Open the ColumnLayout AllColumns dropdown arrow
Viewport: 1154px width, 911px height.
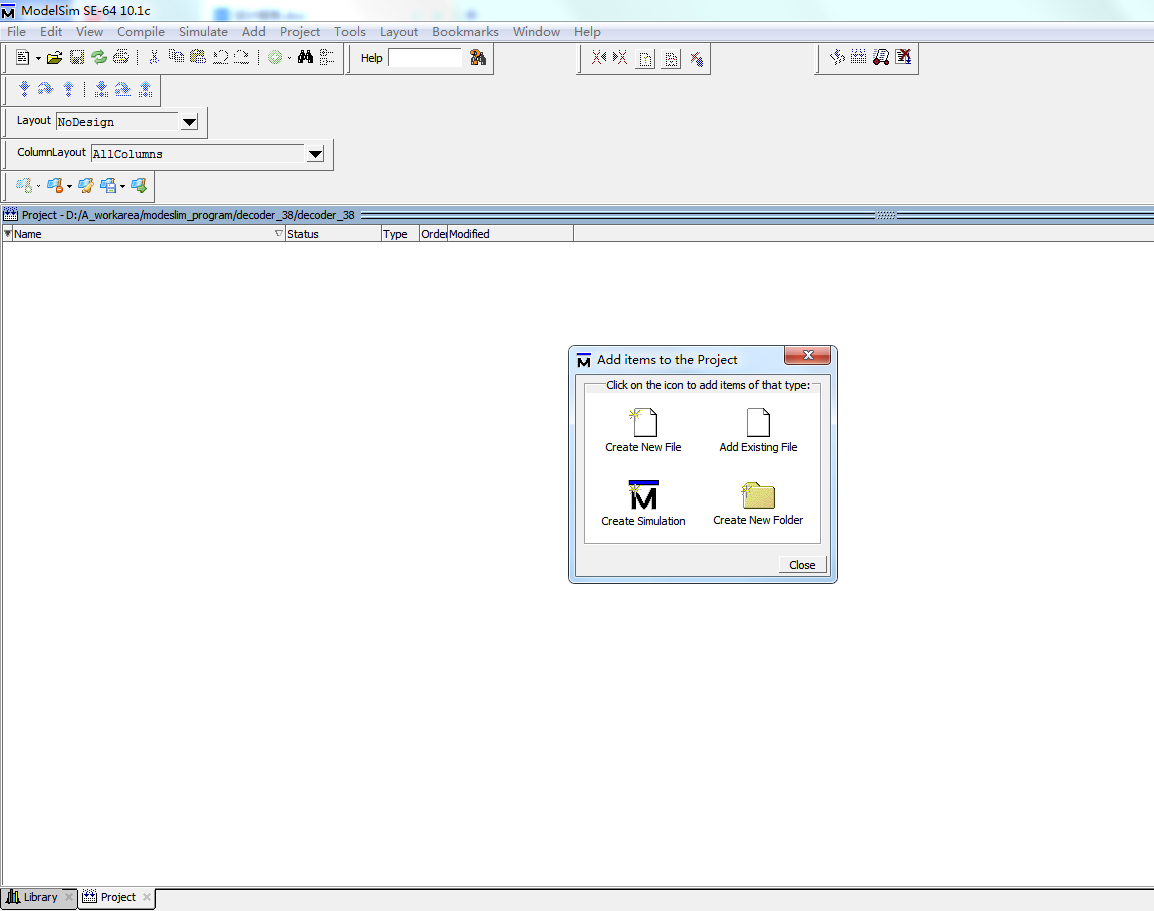coord(315,154)
